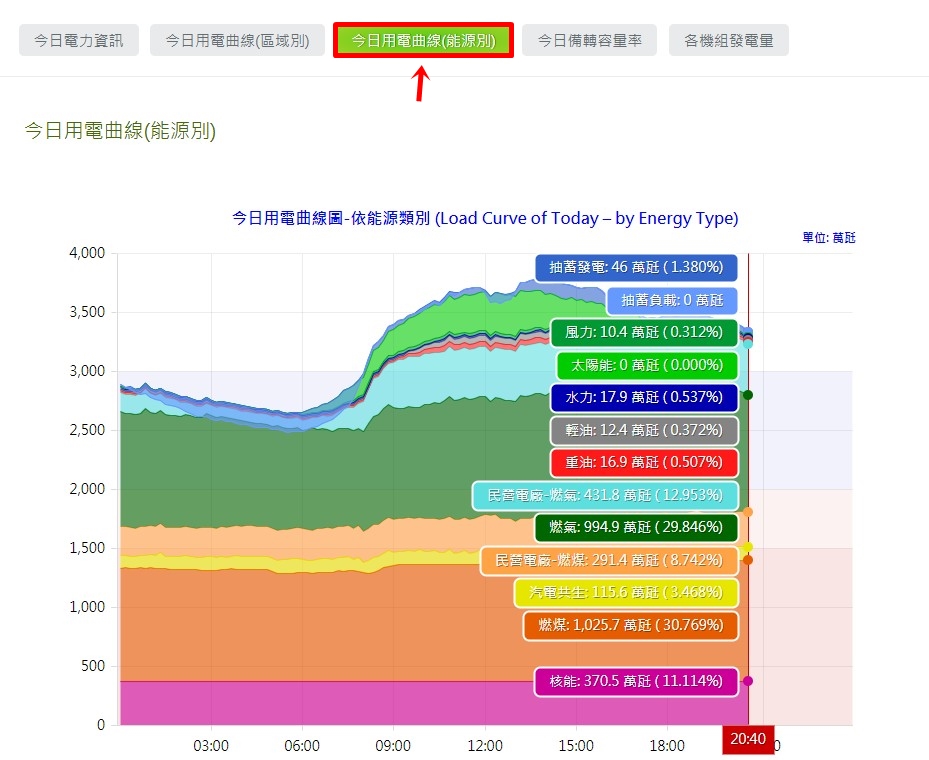This screenshot has height=760, width=929.
Task: Select the blue 水力 17.9 萬瓩 label
Action: [x=644, y=397]
